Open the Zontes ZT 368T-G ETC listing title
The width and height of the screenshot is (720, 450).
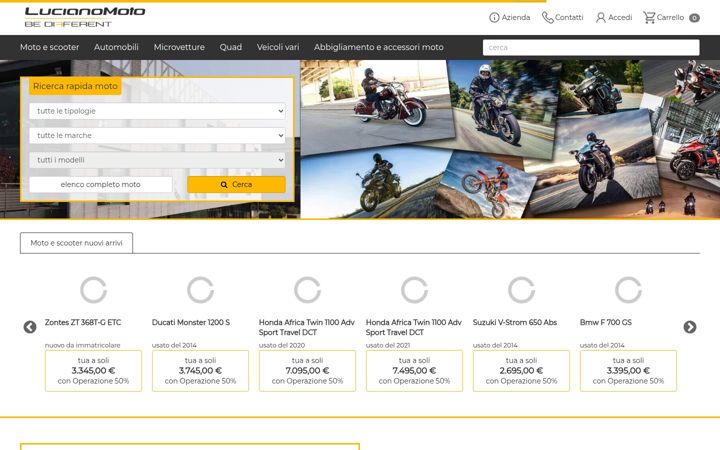tap(83, 322)
